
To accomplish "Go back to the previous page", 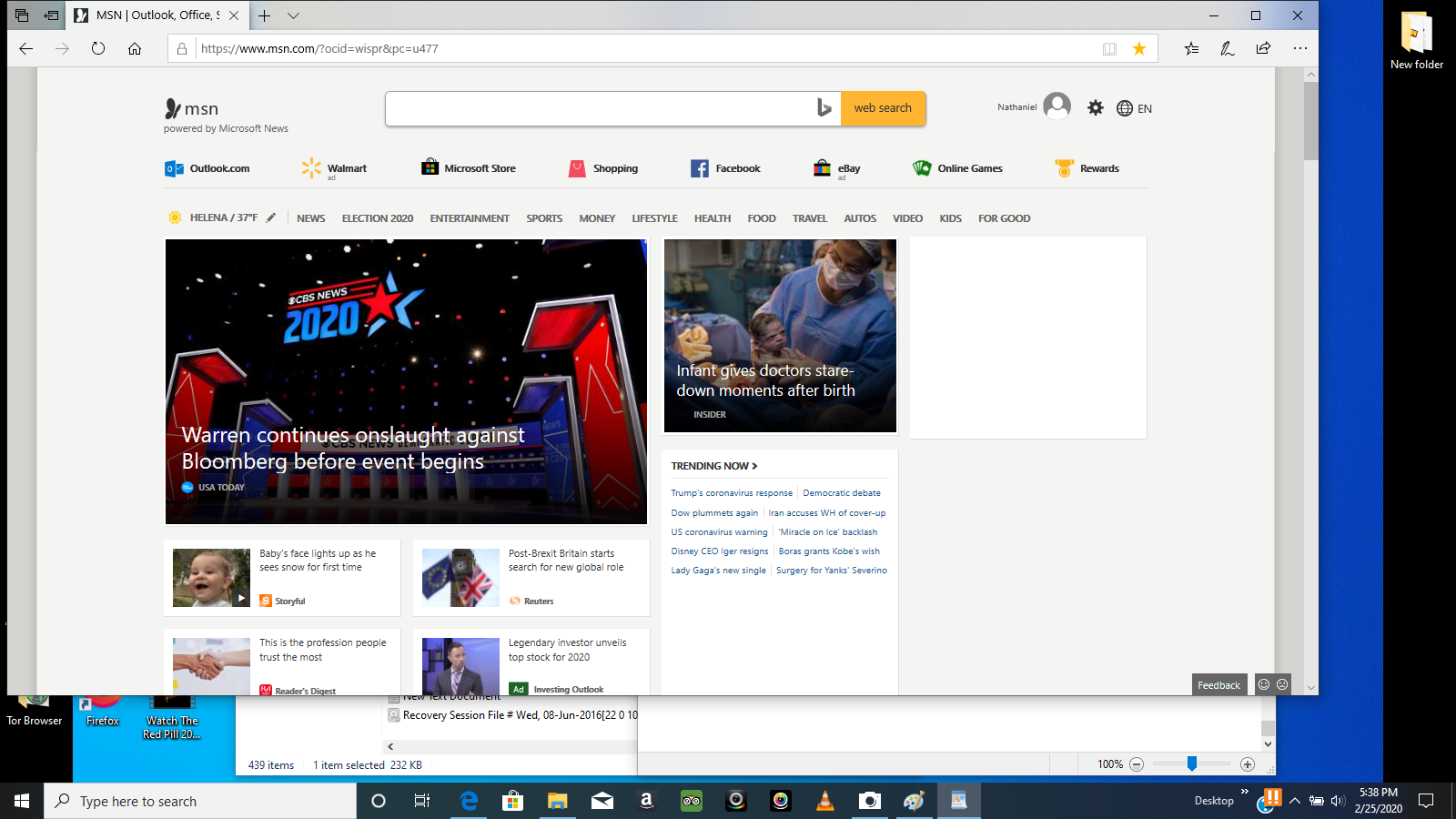I will click(26, 48).
